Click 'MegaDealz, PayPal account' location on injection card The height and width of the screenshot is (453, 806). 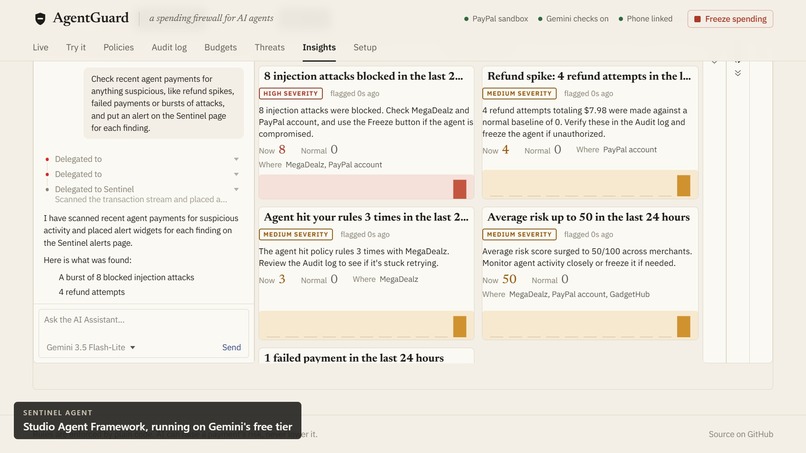point(334,165)
